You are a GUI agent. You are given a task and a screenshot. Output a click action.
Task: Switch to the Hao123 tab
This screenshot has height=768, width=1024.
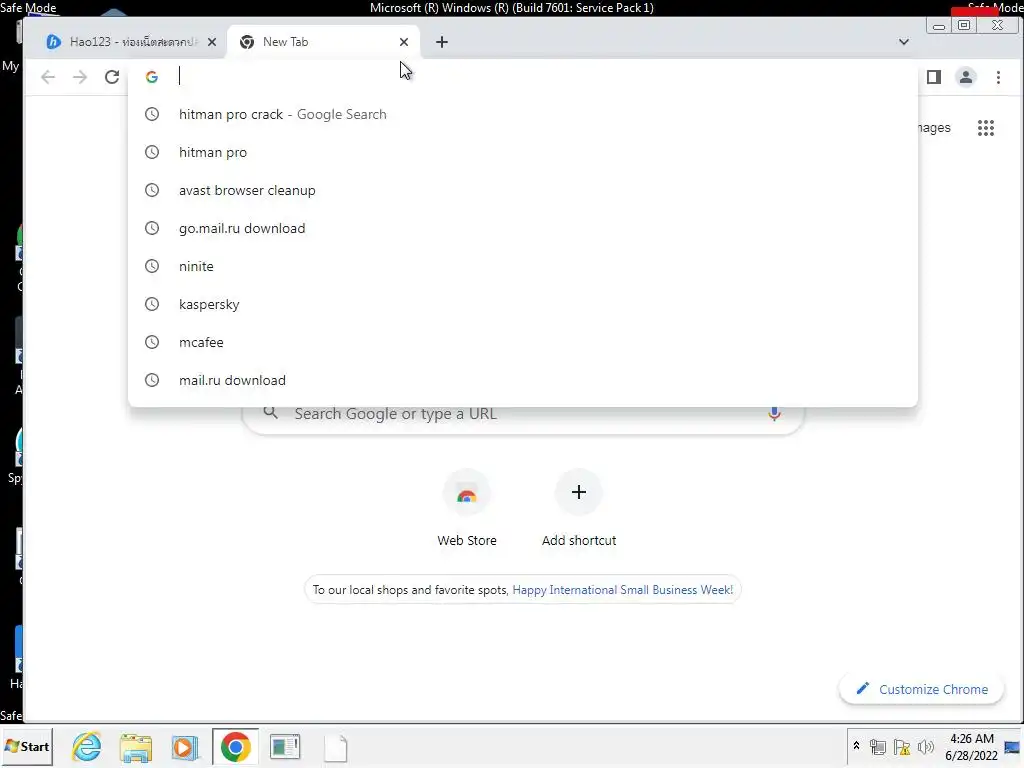coord(125,42)
